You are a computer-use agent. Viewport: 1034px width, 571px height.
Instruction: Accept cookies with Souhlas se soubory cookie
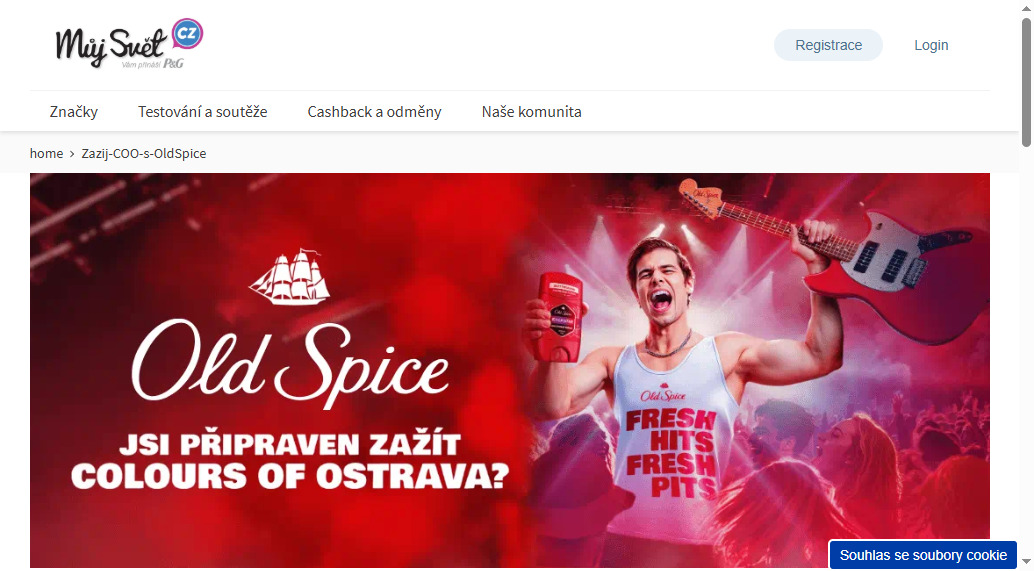(923, 555)
